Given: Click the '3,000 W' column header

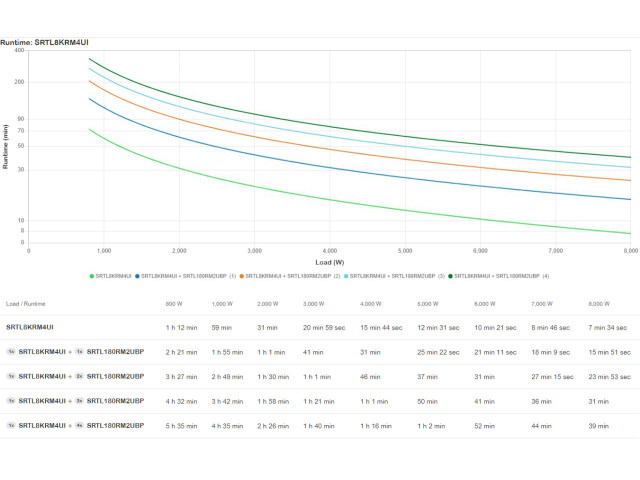Looking at the screenshot, I should 313,304.
